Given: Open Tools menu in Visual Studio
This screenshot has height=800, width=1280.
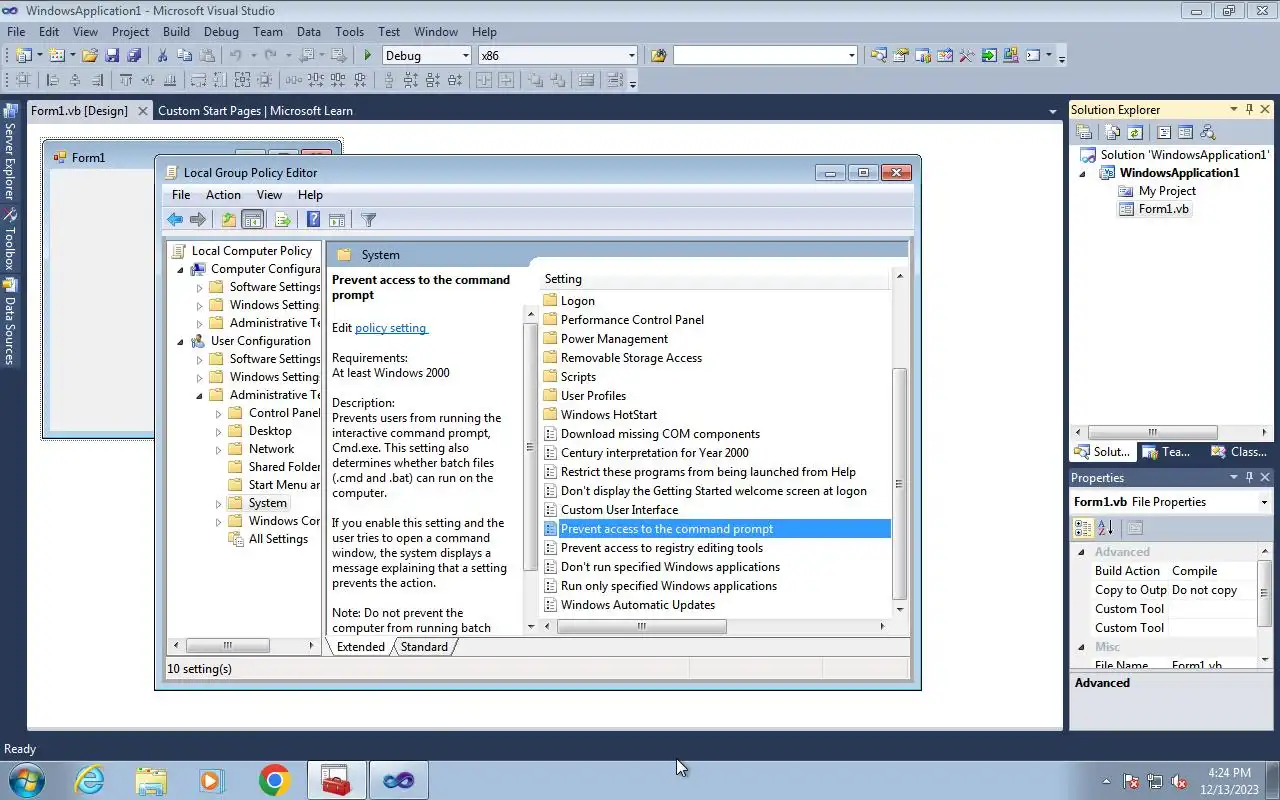Looking at the screenshot, I should point(349,32).
